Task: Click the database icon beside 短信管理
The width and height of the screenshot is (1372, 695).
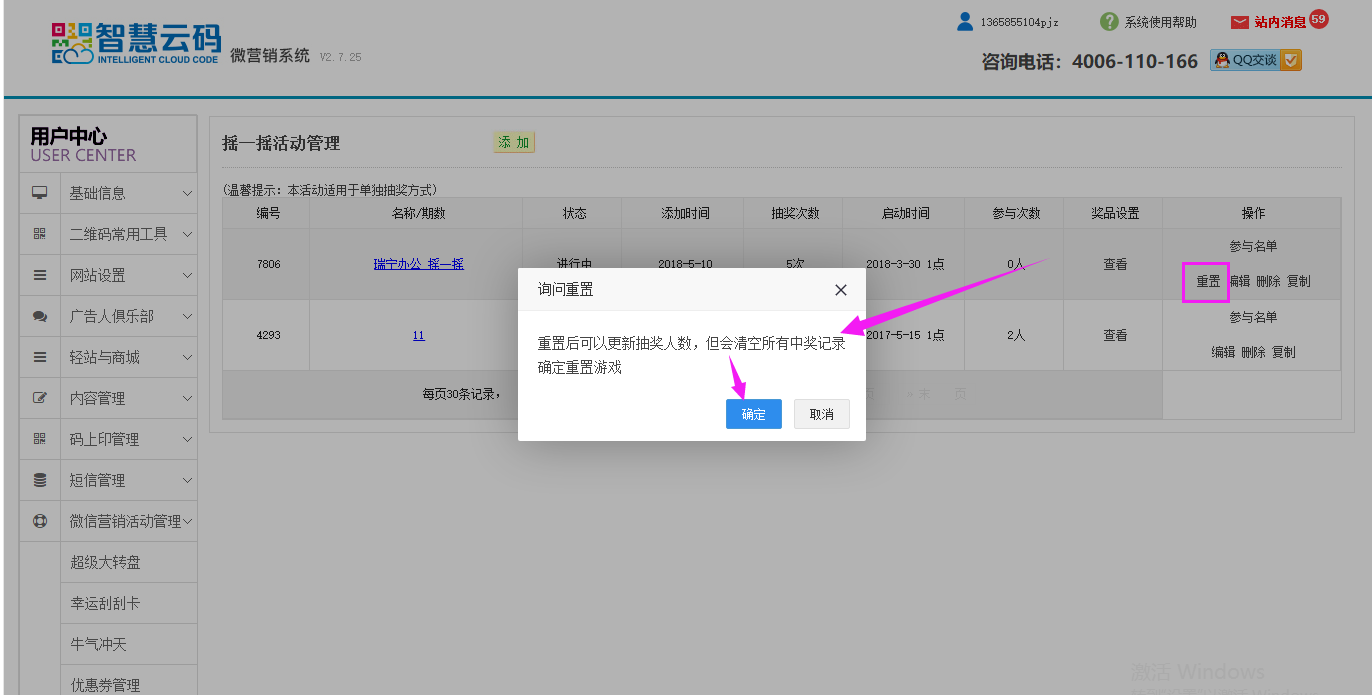Action: coord(40,480)
